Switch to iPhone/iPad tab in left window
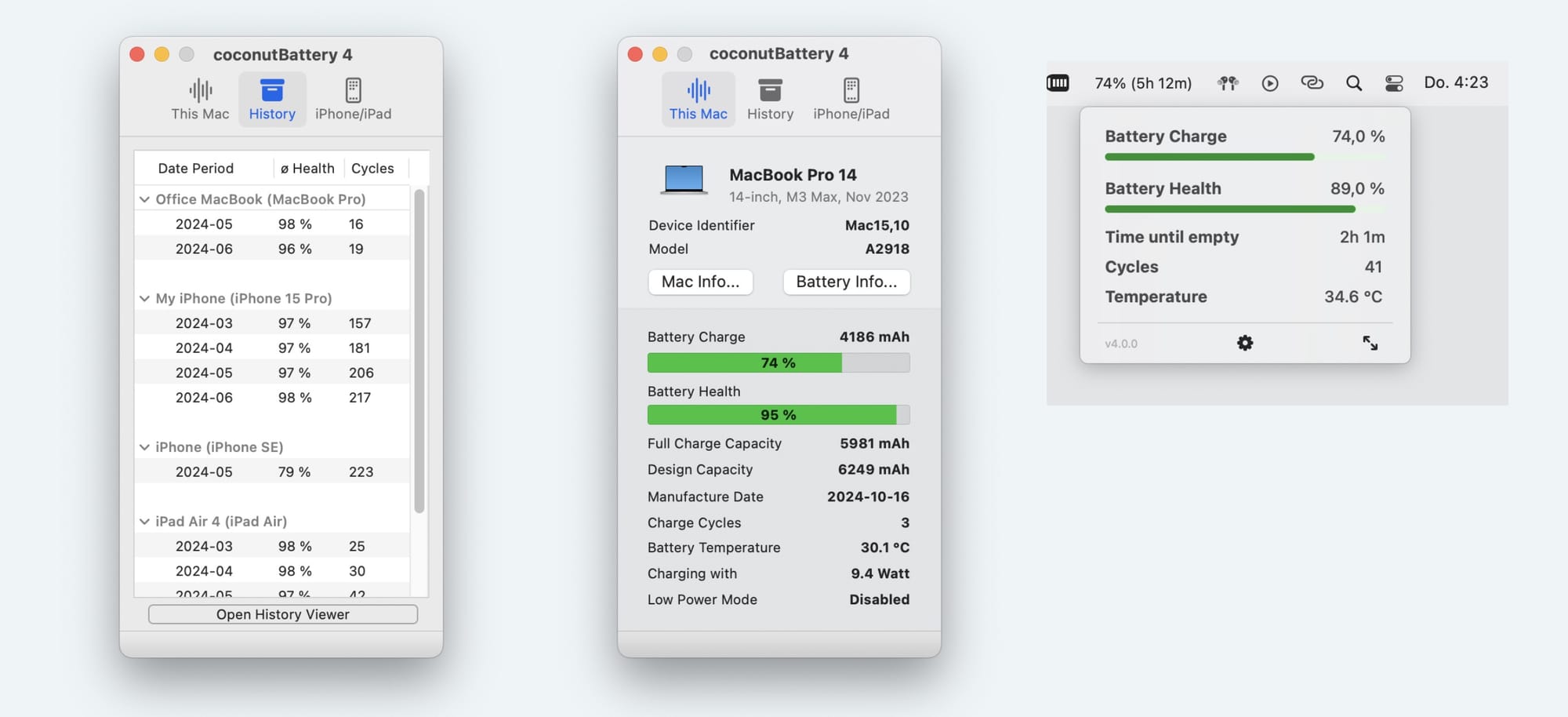This screenshot has width=1568, height=717. (x=353, y=100)
